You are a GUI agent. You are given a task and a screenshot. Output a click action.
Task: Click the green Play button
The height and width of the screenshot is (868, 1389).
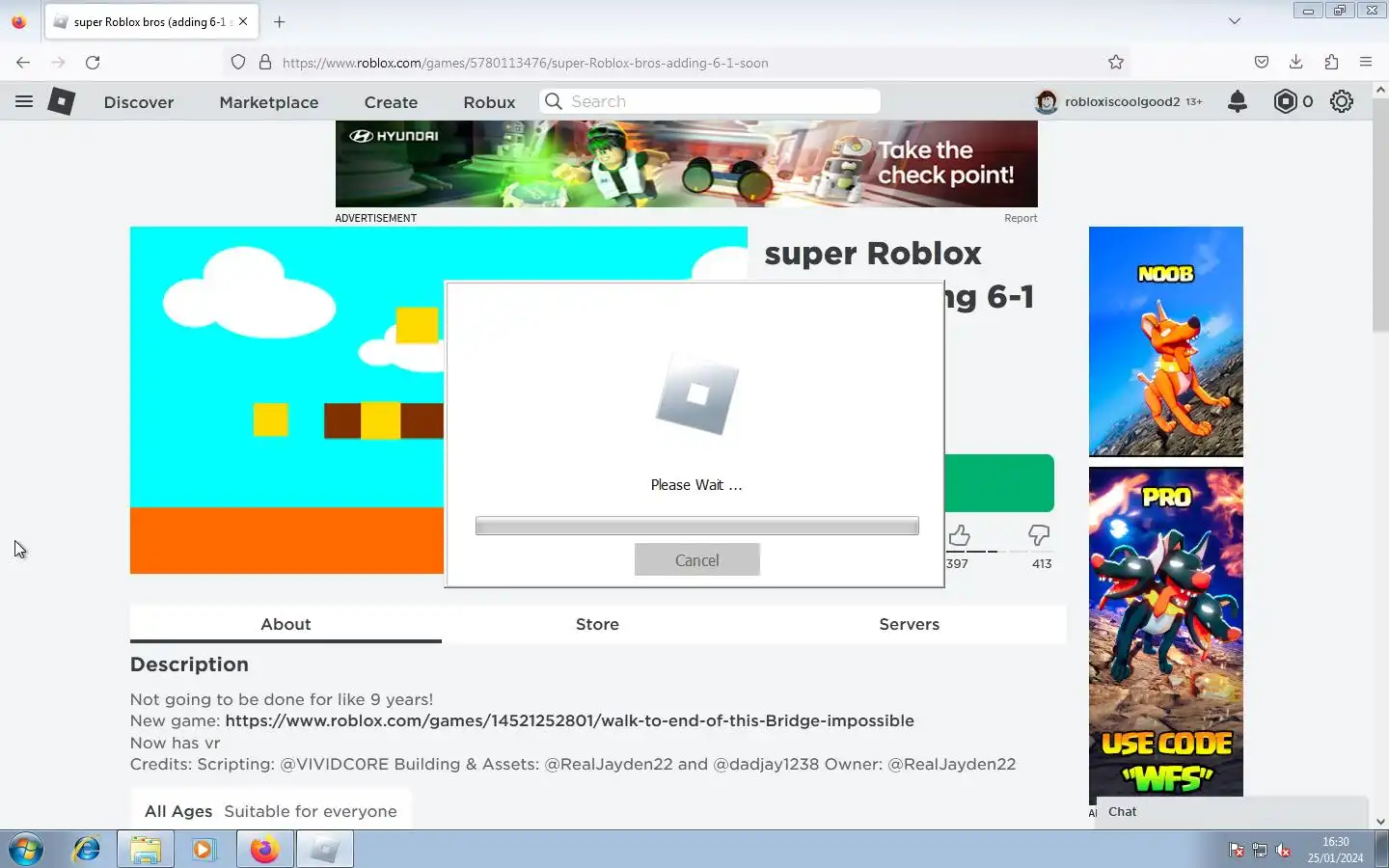pyautogui.click(x=999, y=482)
